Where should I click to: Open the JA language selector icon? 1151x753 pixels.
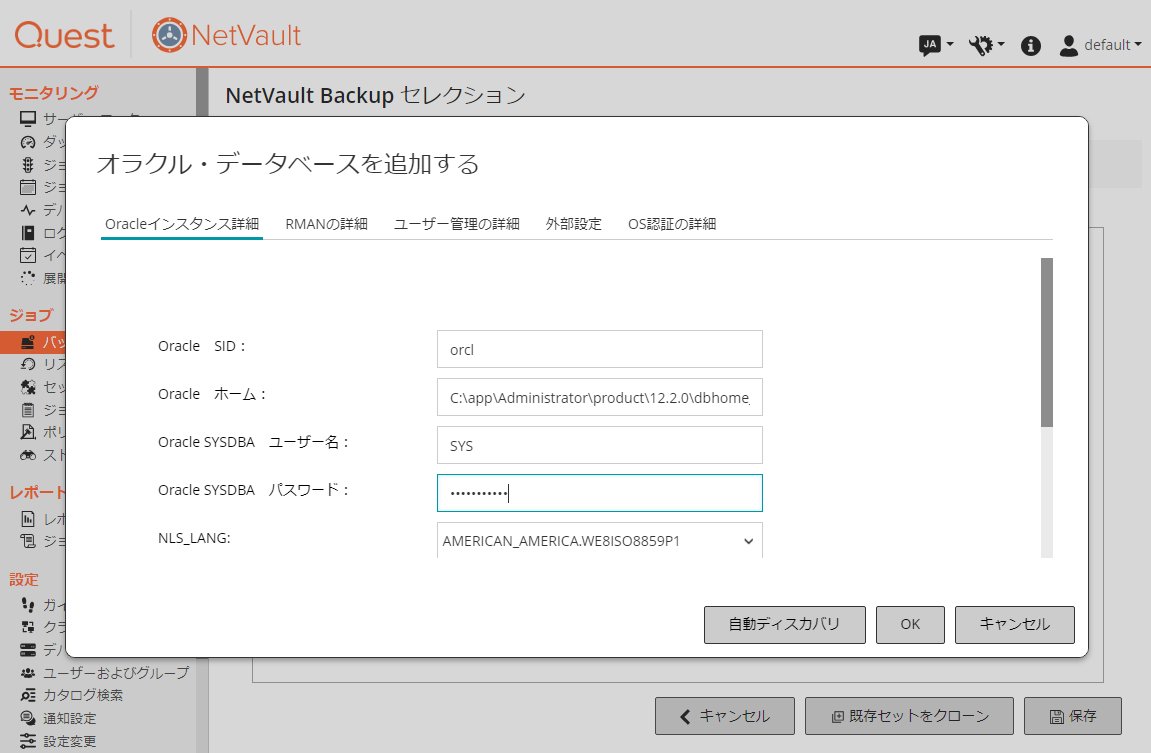tap(930, 46)
